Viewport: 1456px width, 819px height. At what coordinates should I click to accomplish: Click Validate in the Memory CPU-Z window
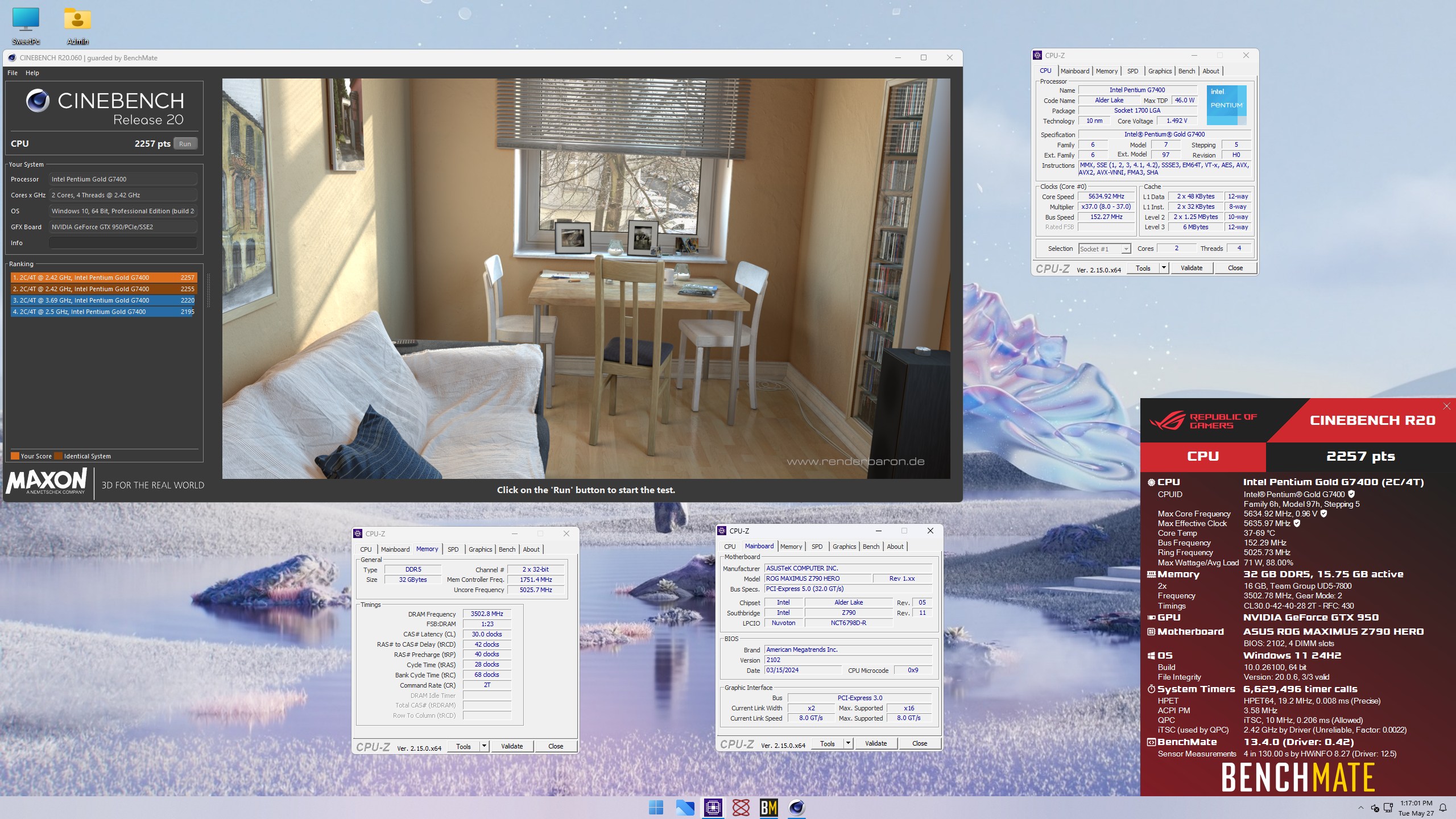pos(512,746)
